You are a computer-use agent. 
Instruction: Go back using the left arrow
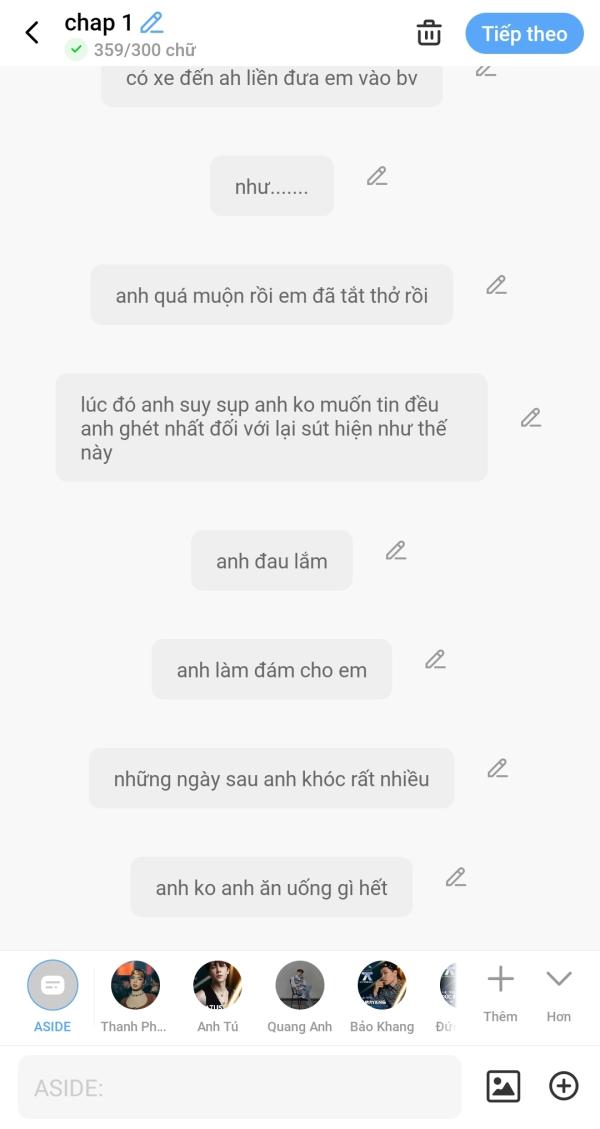(x=32, y=33)
